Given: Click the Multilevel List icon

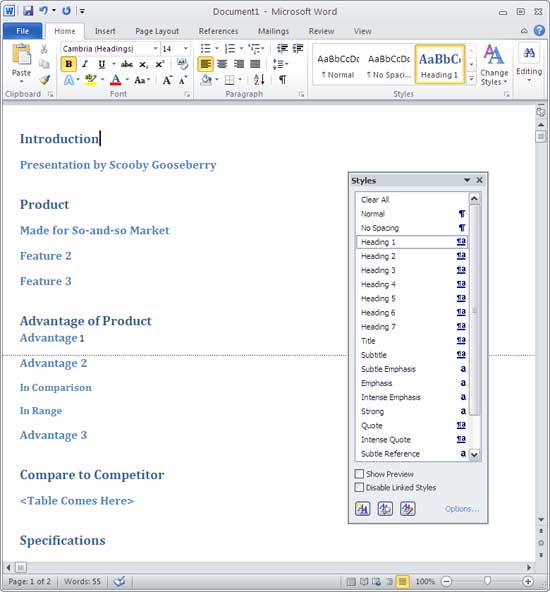Looking at the screenshot, I should pyautogui.click(x=254, y=48).
